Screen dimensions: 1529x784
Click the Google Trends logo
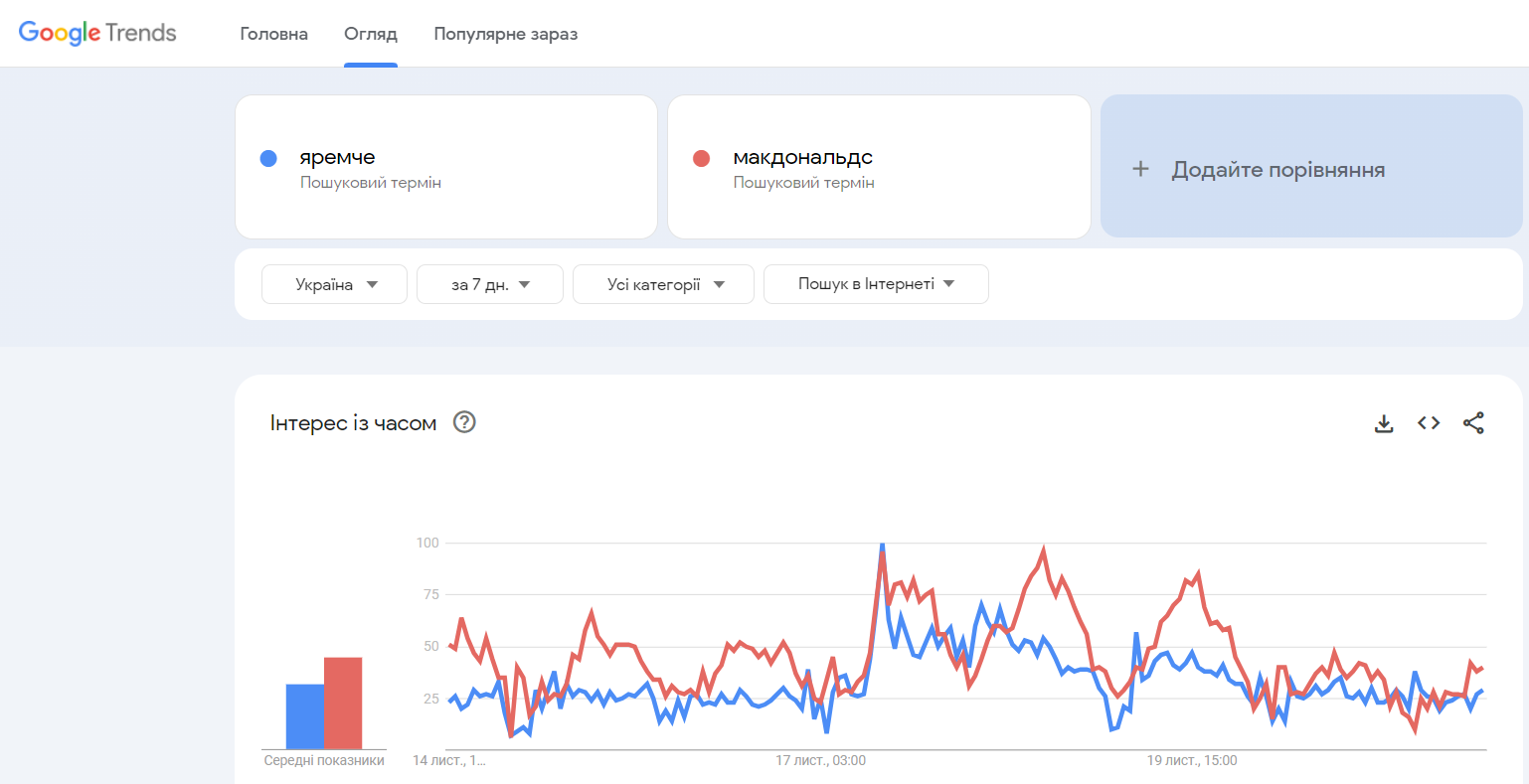97,33
